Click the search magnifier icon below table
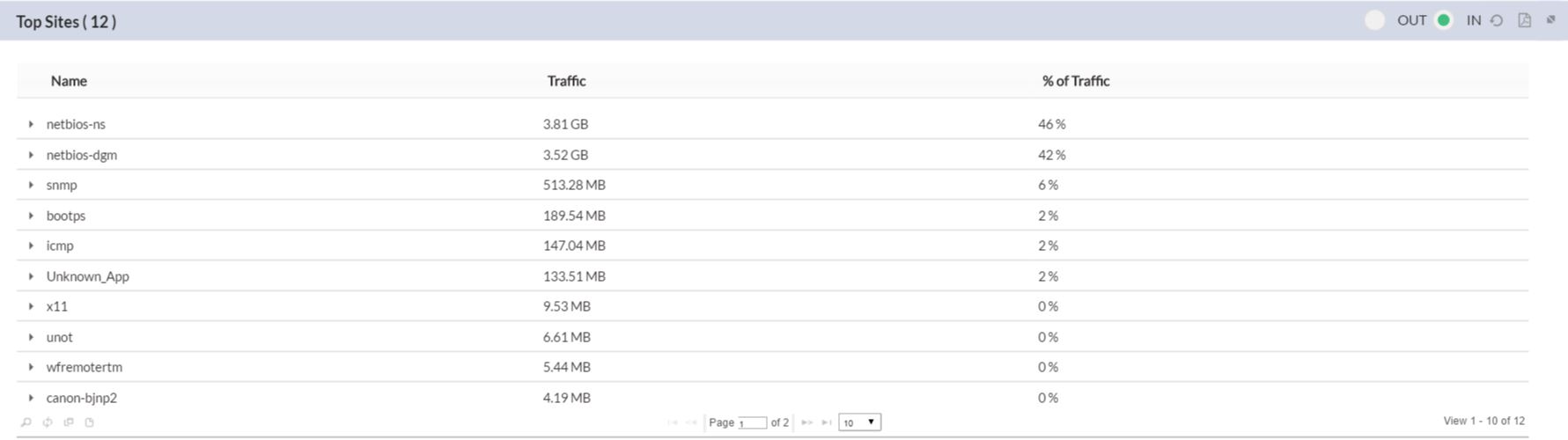 (26, 422)
